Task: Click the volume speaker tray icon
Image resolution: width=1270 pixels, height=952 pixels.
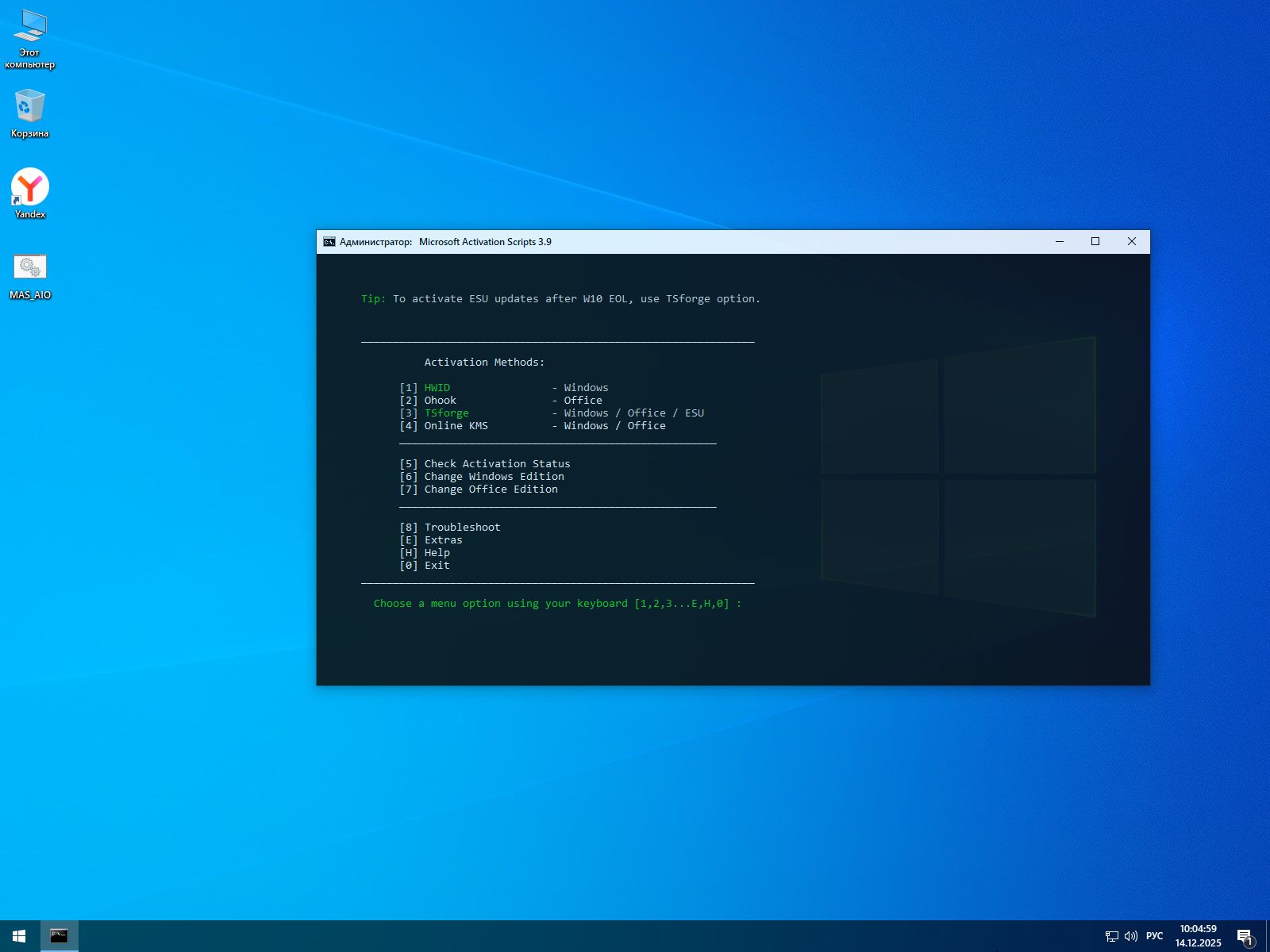Action: point(1131,936)
